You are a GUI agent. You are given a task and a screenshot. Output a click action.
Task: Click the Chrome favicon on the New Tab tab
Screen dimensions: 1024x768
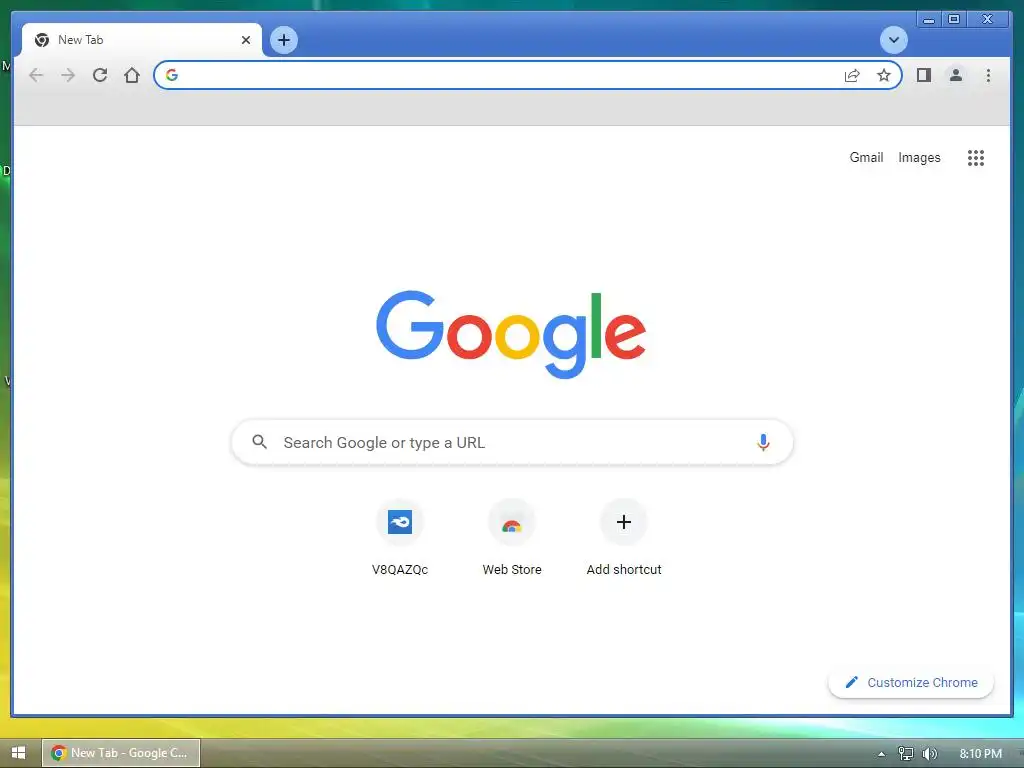coord(42,40)
